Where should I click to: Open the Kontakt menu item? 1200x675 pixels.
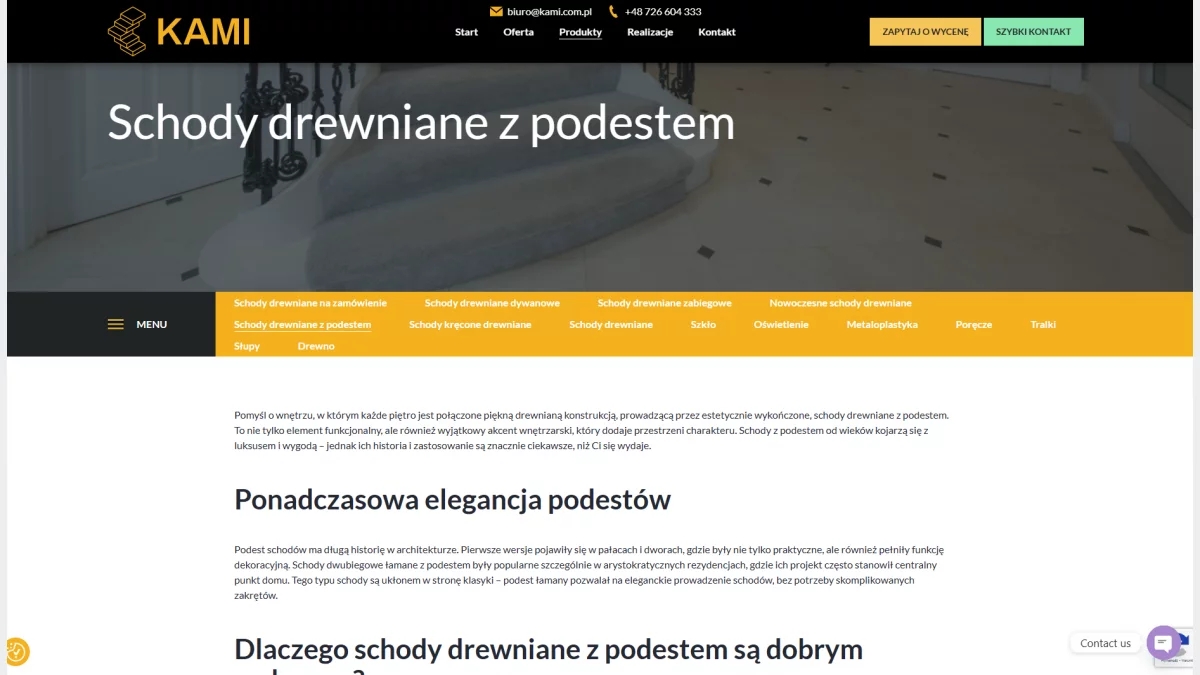coord(717,32)
